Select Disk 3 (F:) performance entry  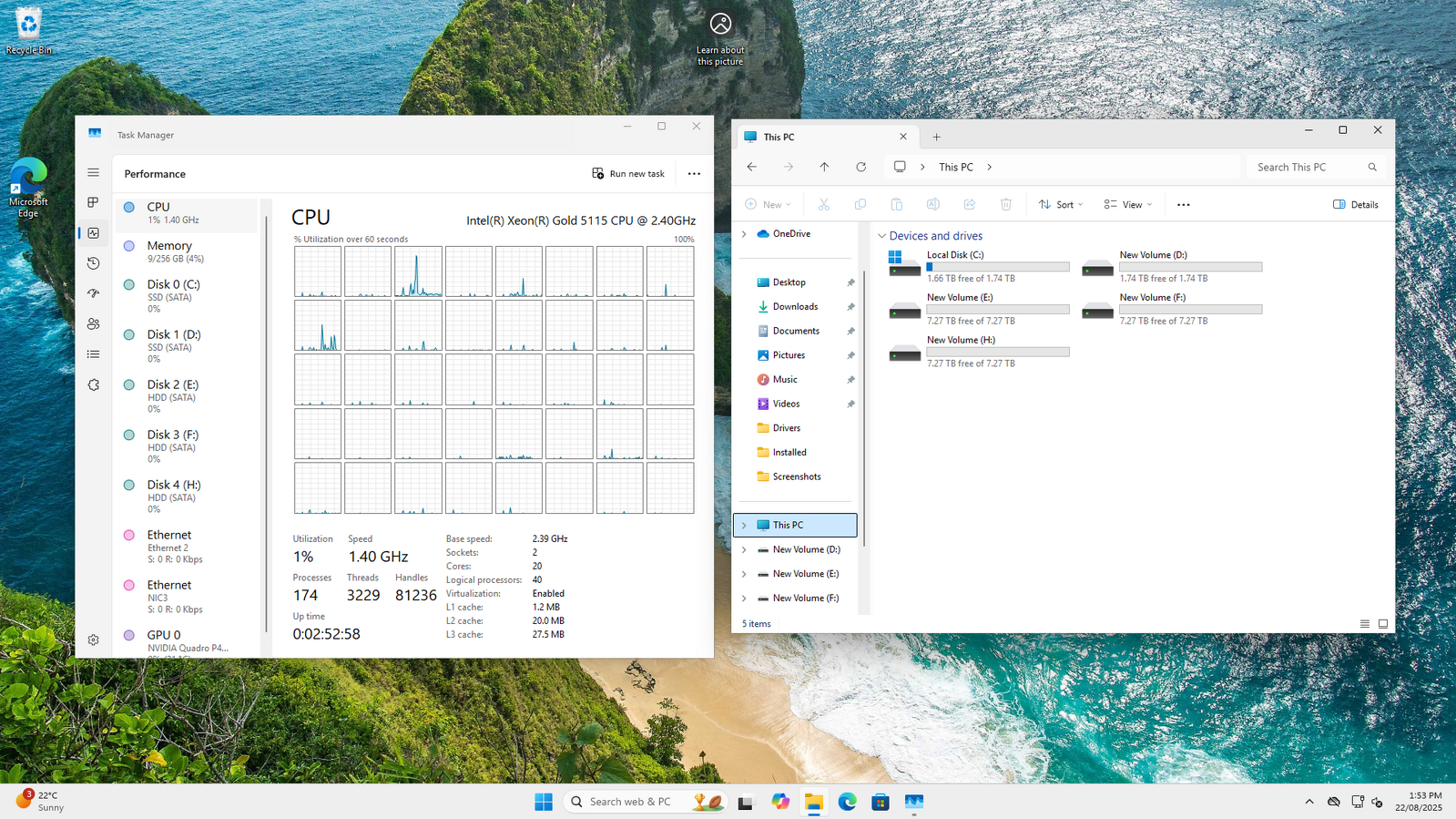coord(187,446)
